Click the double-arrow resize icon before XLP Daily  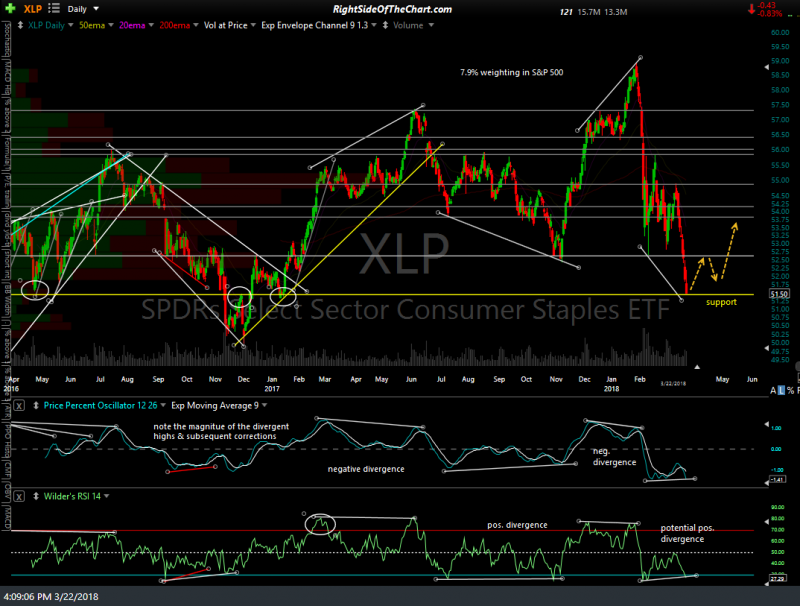coord(19,25)
